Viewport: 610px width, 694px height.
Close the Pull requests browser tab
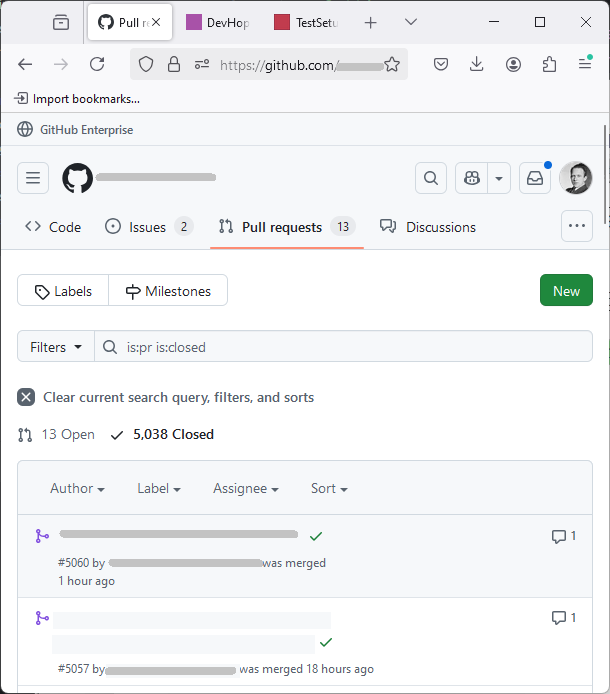point(156,22)
